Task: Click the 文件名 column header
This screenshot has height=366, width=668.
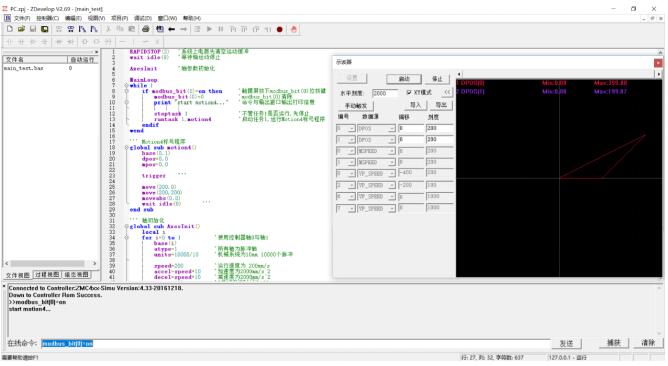Action: pos(35,60)
